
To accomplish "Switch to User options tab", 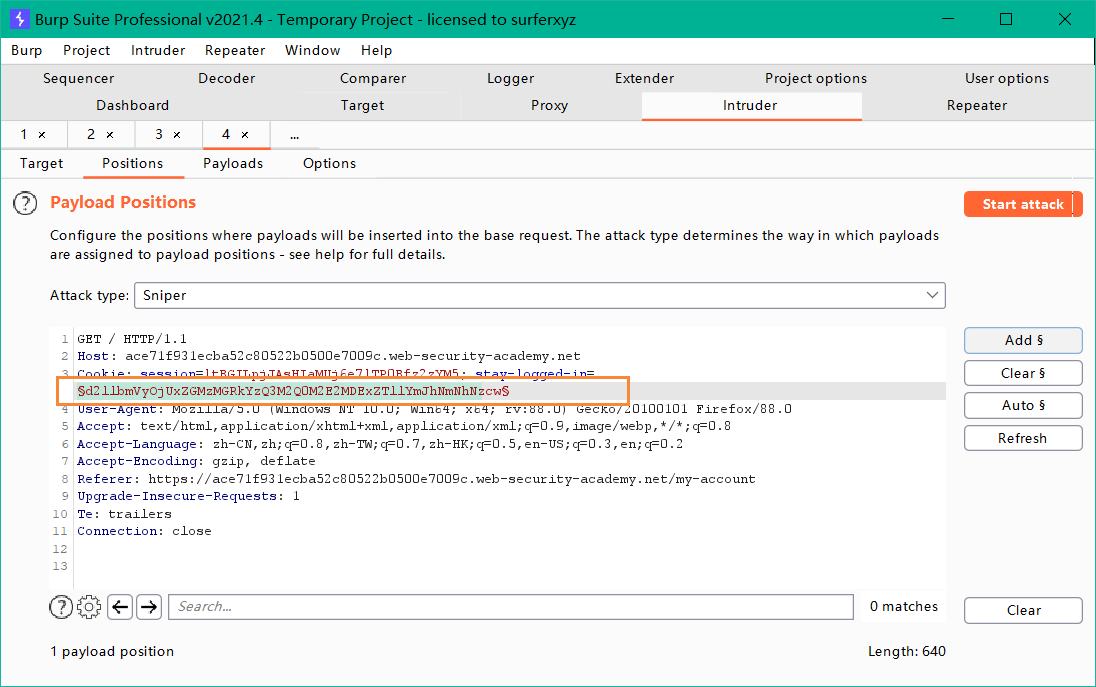I will click(x=1007, y=78).
